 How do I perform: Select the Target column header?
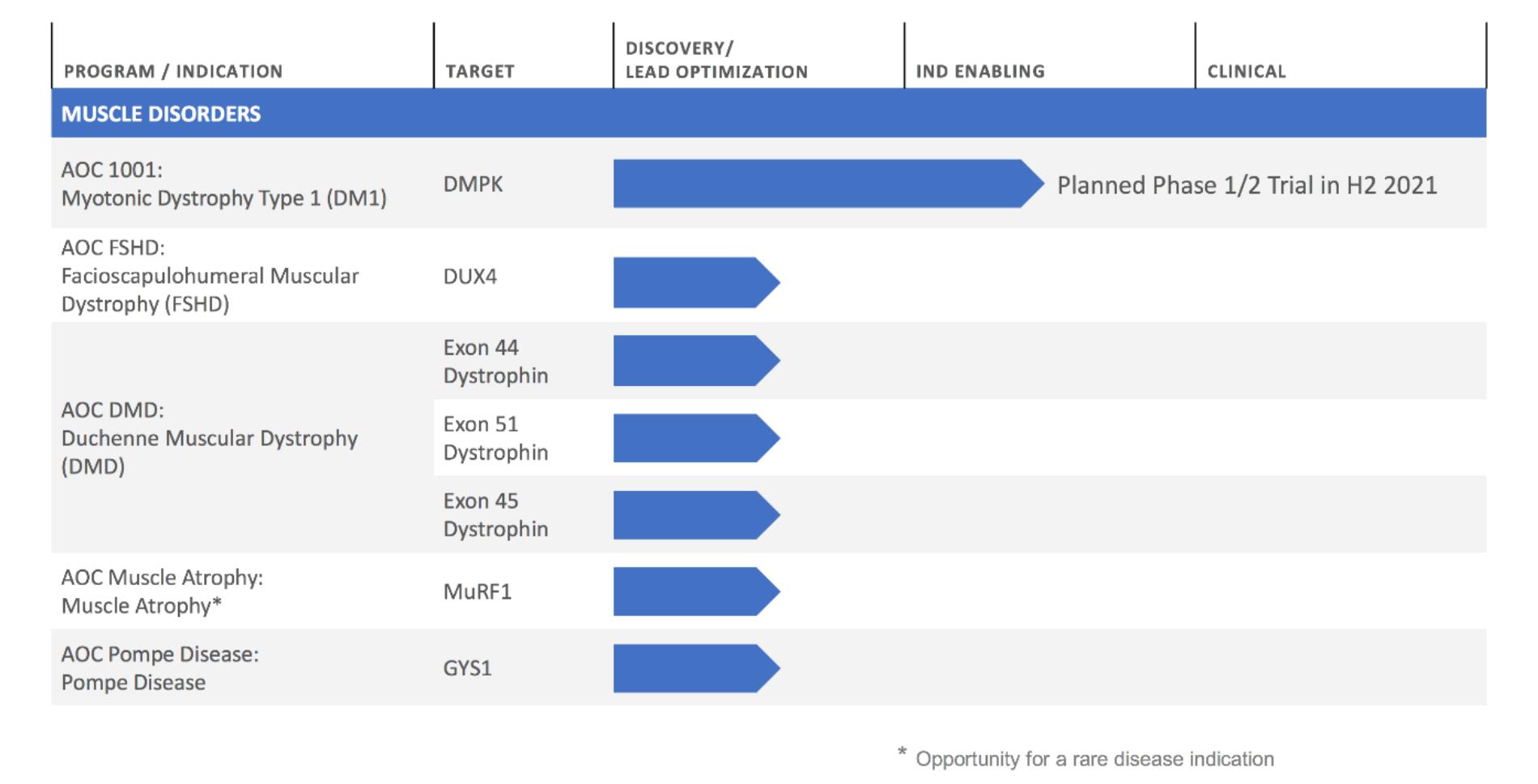coord(479,71)
